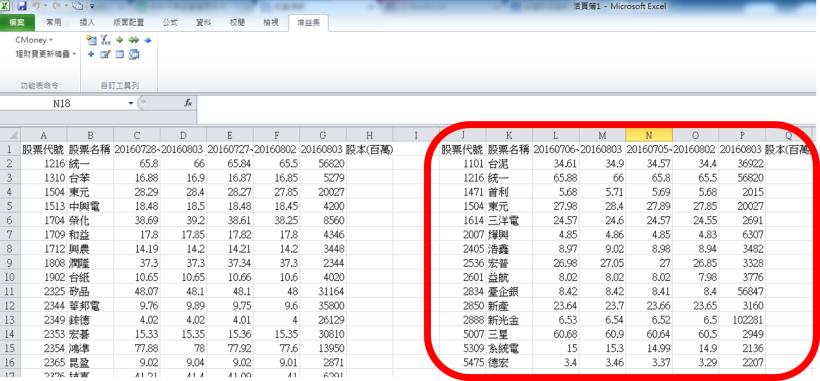Click cell containing 系統電

tap(509, 347)
